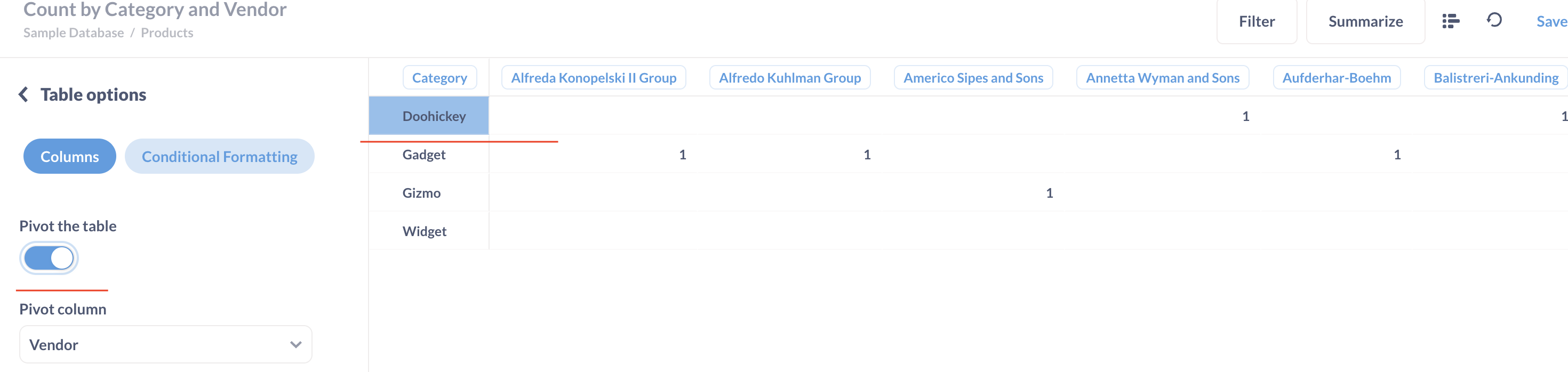The image size is (1568, 372).
Task: Click the Americo Sipes and Sons header
Action: (973, 77)
